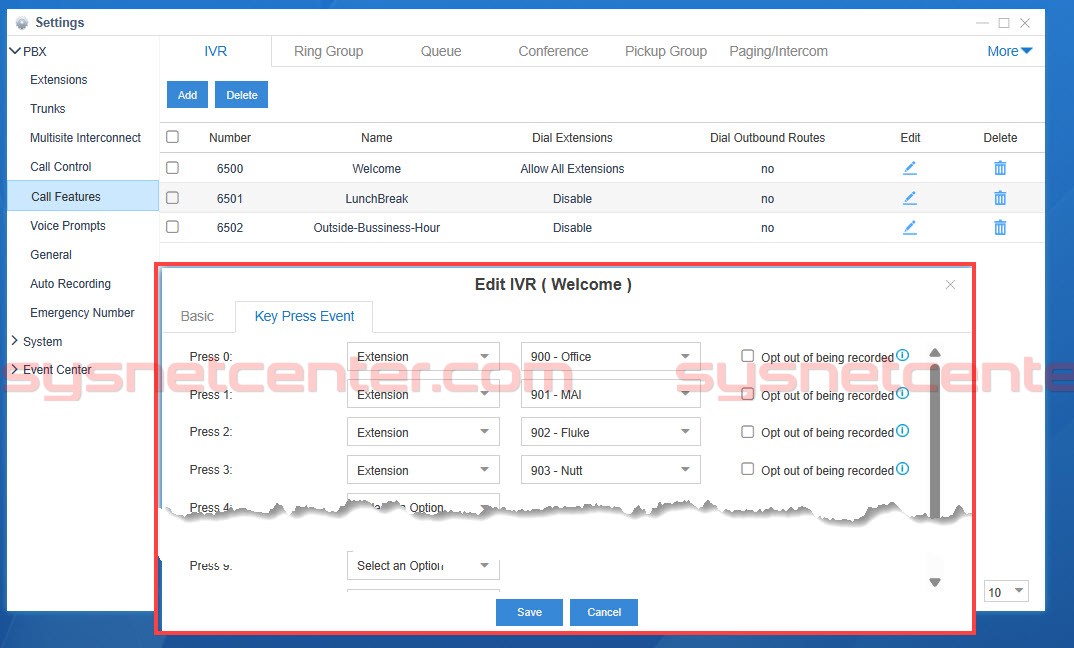Viewport: 1074px width, 648px height.
Task: Save the IVR changes
Action: point(529,612)
